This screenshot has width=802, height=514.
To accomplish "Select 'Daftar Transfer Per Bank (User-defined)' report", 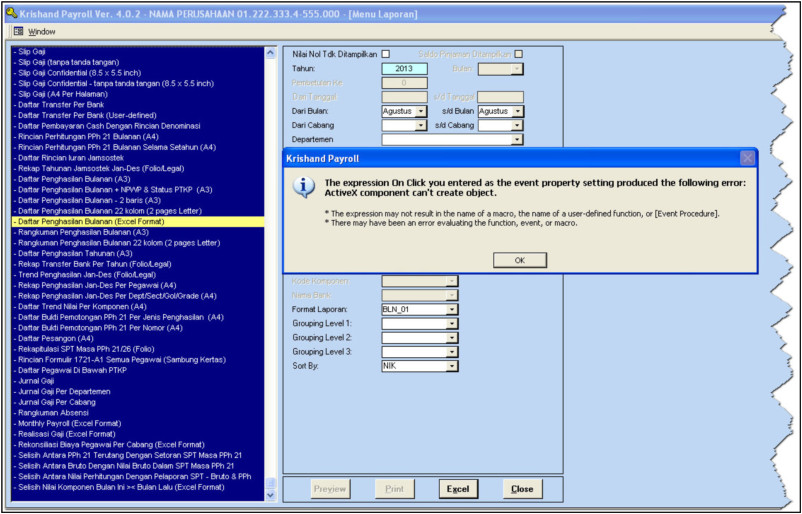I will click(138, 116).
